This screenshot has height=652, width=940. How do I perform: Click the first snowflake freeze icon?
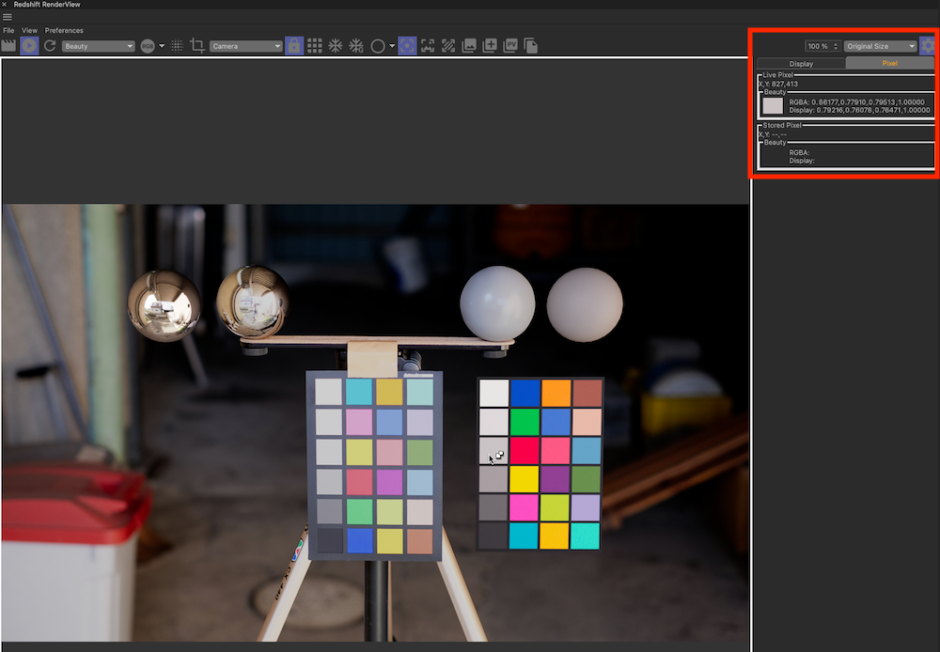click(336, 46)
